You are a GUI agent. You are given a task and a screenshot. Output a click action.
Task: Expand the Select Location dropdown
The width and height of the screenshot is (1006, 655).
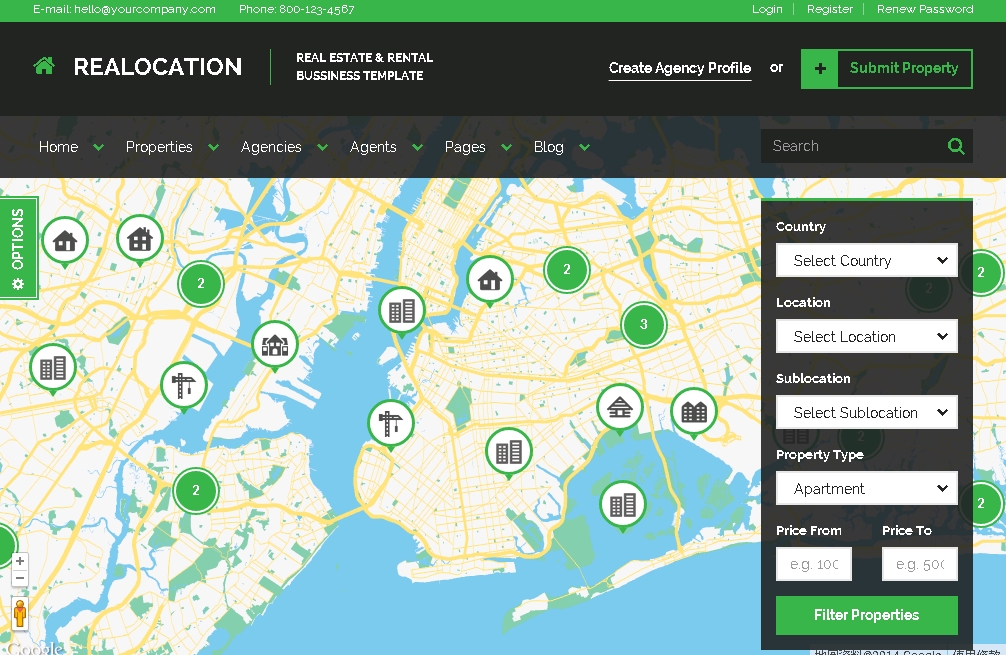point(866,337)
